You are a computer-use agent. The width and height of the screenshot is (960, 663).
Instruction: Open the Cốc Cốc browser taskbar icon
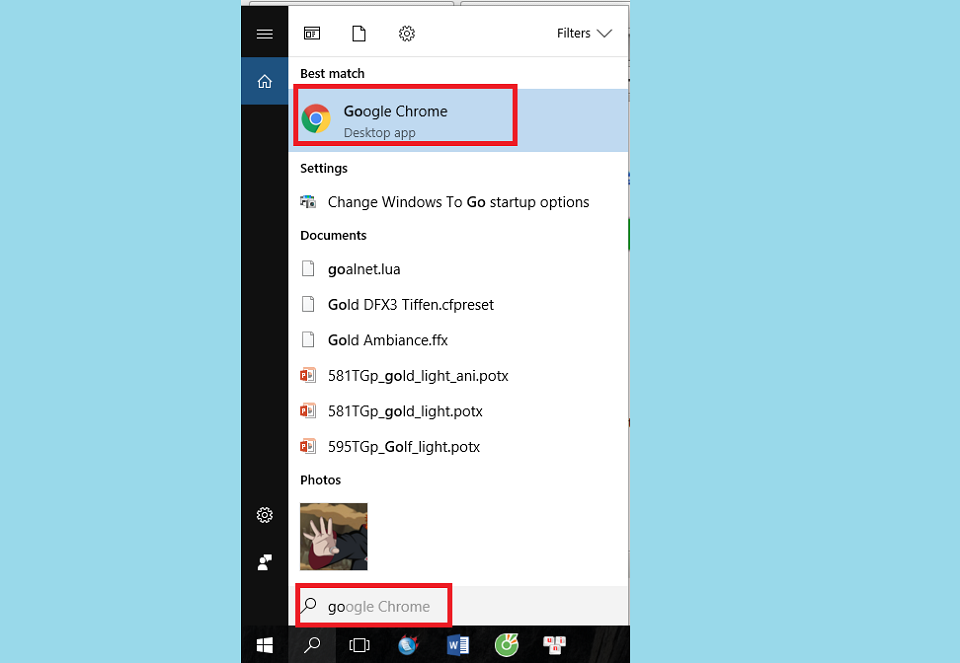pos(506,645)
